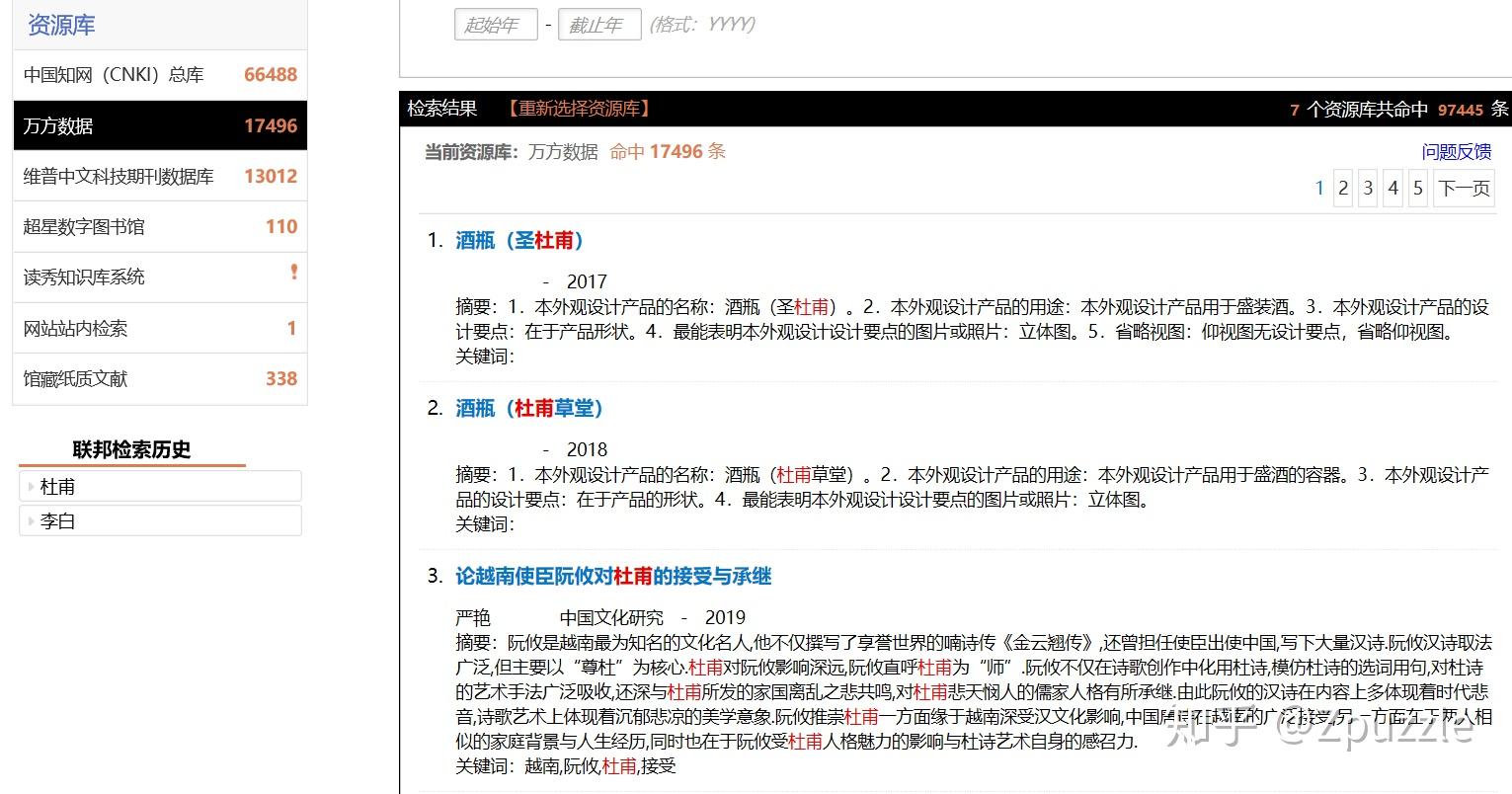This screenshot has height=794, width=1512.
Task: Click 66488 count for CNKI
Action: click(271, 75)
